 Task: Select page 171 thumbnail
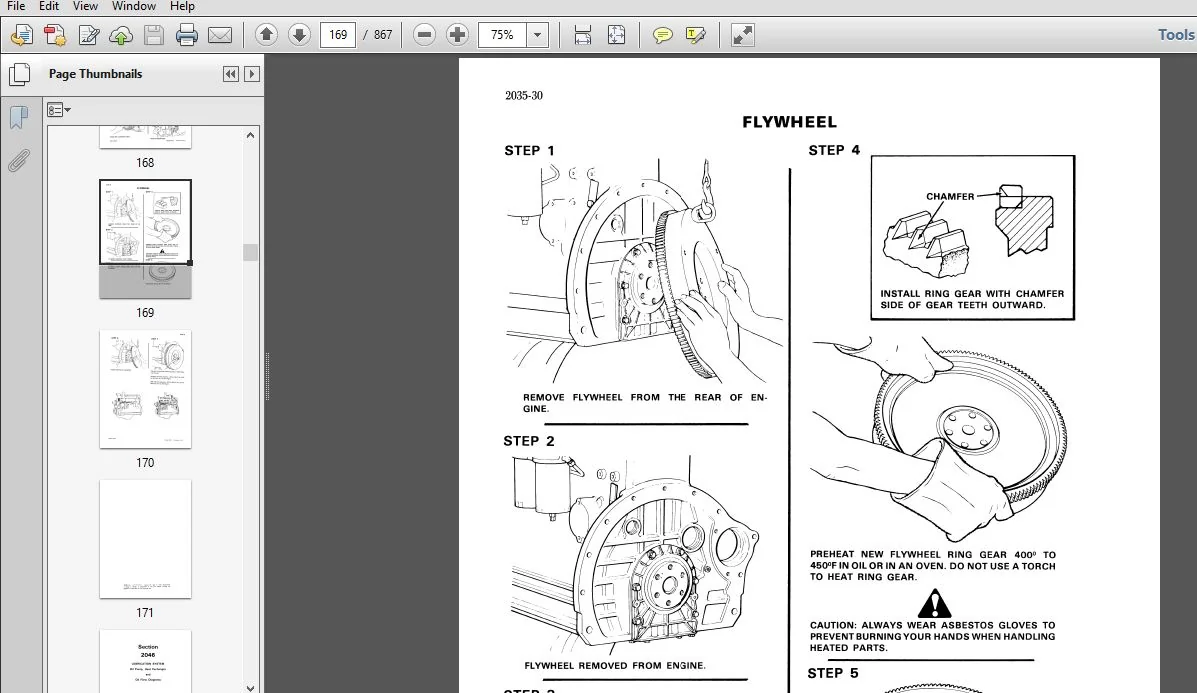(145, 539)
